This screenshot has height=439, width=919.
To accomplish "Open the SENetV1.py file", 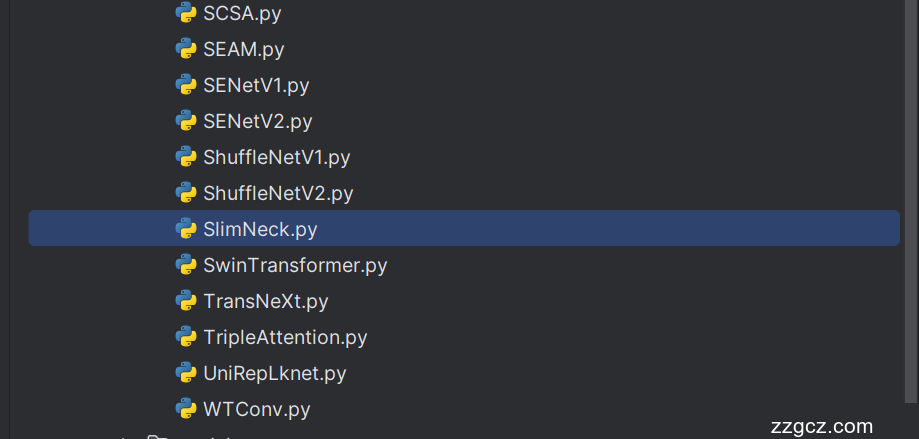I will point(256,85).
